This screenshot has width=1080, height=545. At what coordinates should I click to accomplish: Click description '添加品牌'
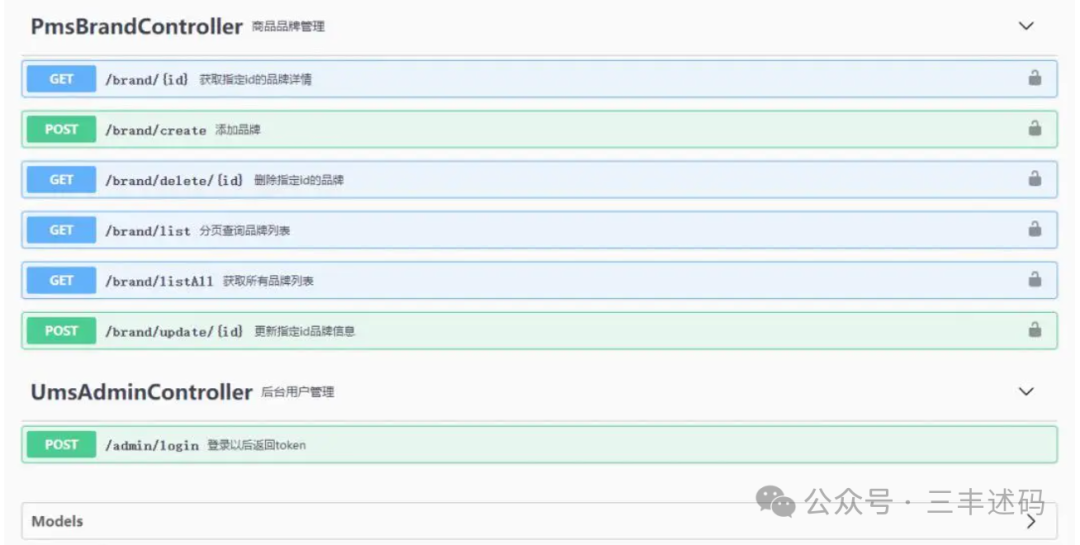238,130
